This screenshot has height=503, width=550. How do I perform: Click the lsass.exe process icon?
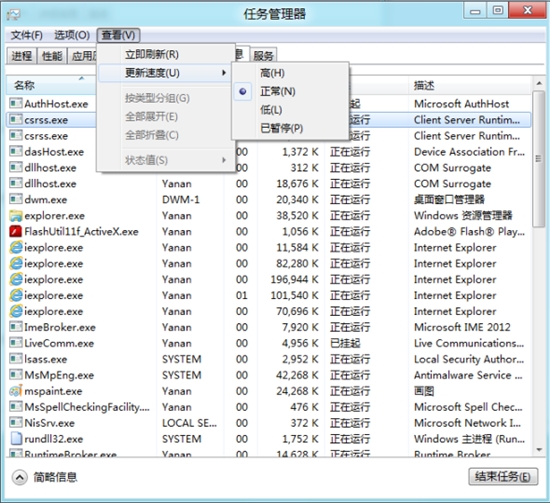(x=15, y=359)
